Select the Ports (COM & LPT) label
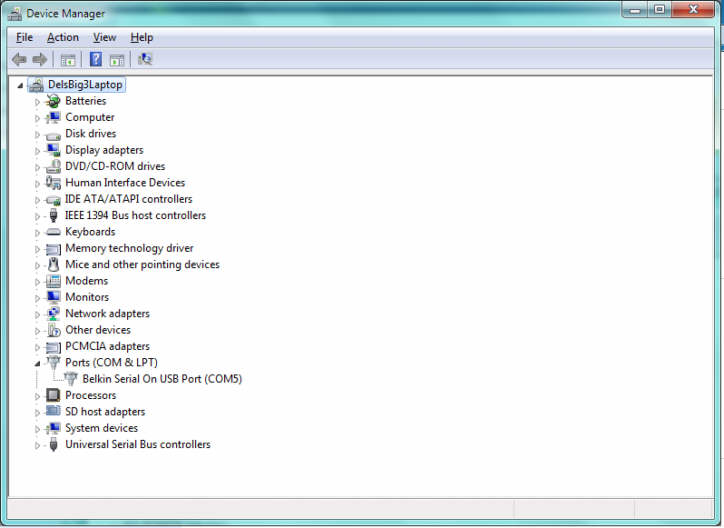Screen dimensions: 724x528 point(111,362)
